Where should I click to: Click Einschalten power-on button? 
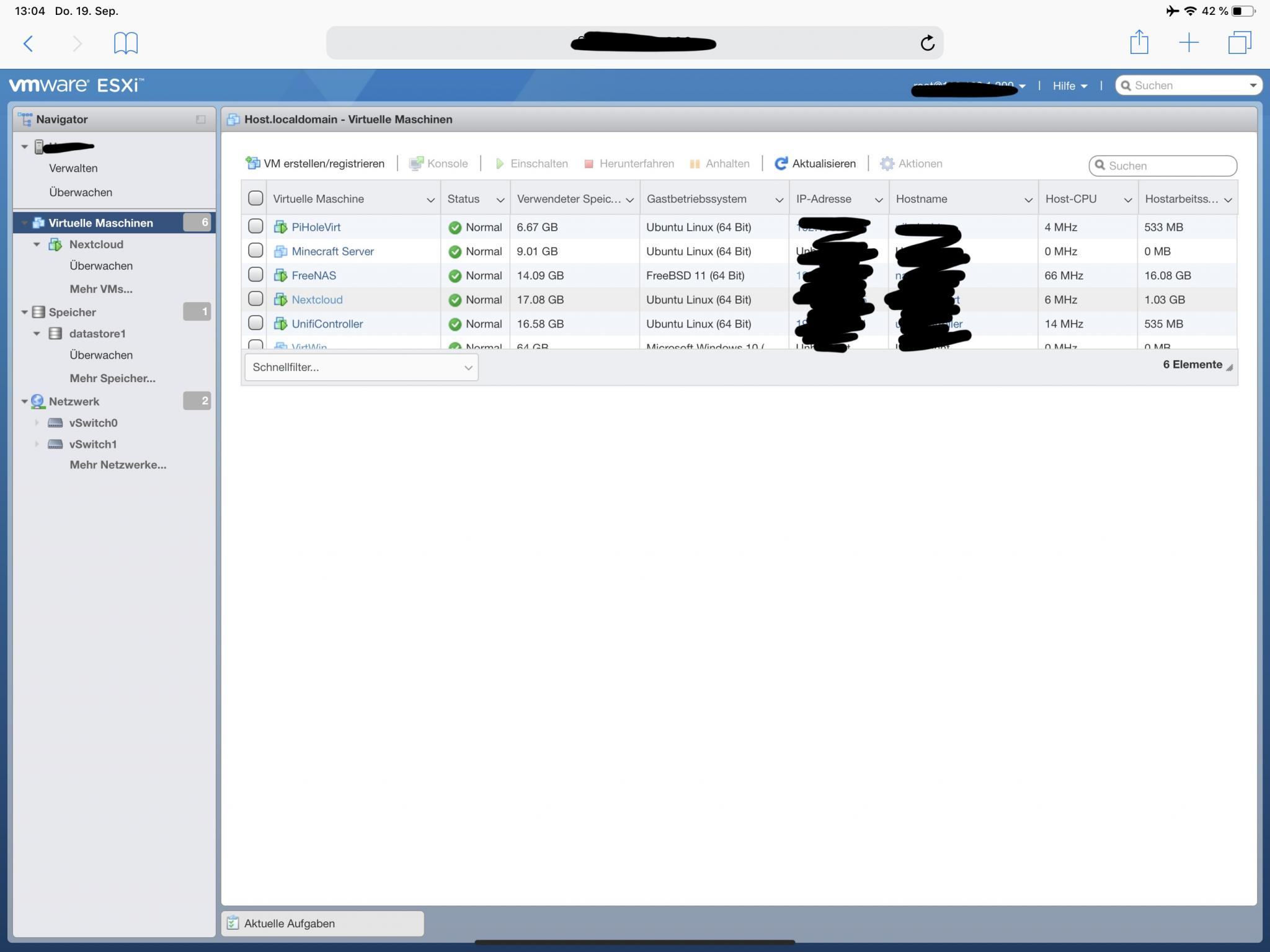[x=531, y=163]
